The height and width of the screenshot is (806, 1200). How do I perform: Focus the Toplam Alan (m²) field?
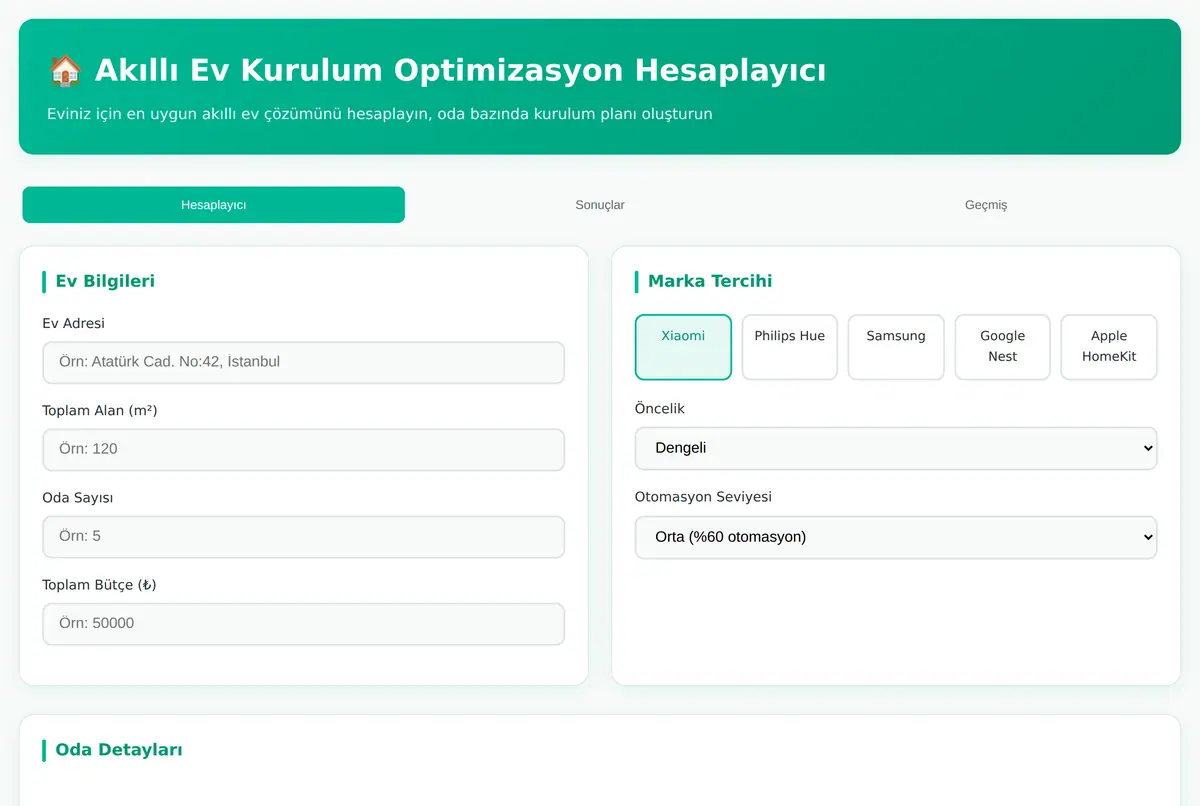click(x=303, y=449)
